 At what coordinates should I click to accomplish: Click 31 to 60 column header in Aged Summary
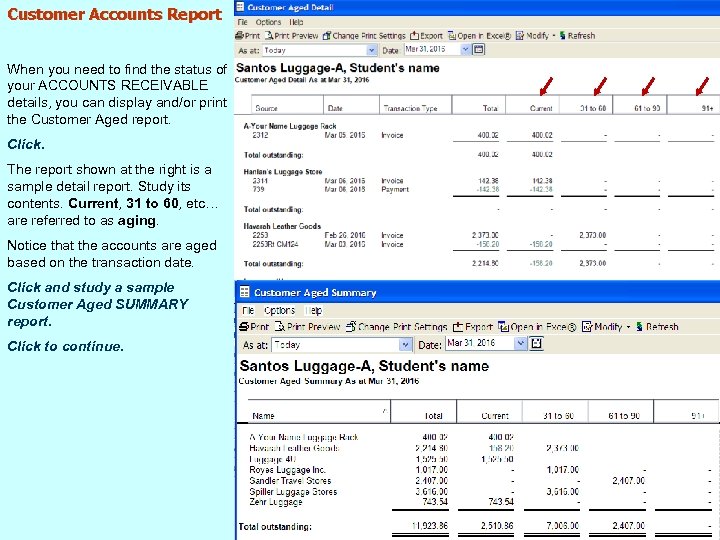[x=555, y=411]
